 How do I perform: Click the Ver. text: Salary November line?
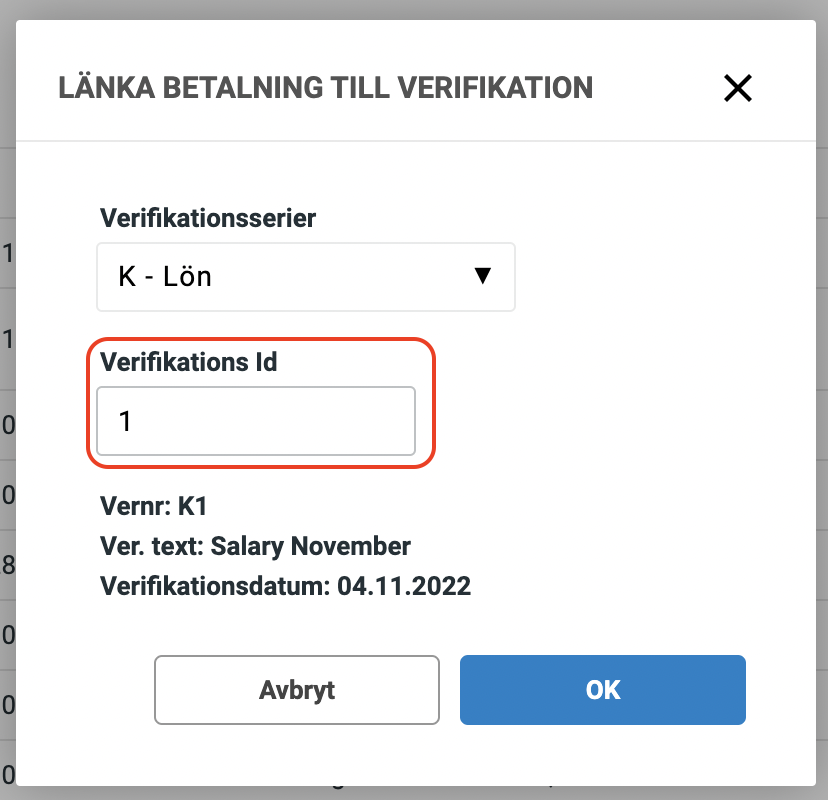tap(255, 547)
